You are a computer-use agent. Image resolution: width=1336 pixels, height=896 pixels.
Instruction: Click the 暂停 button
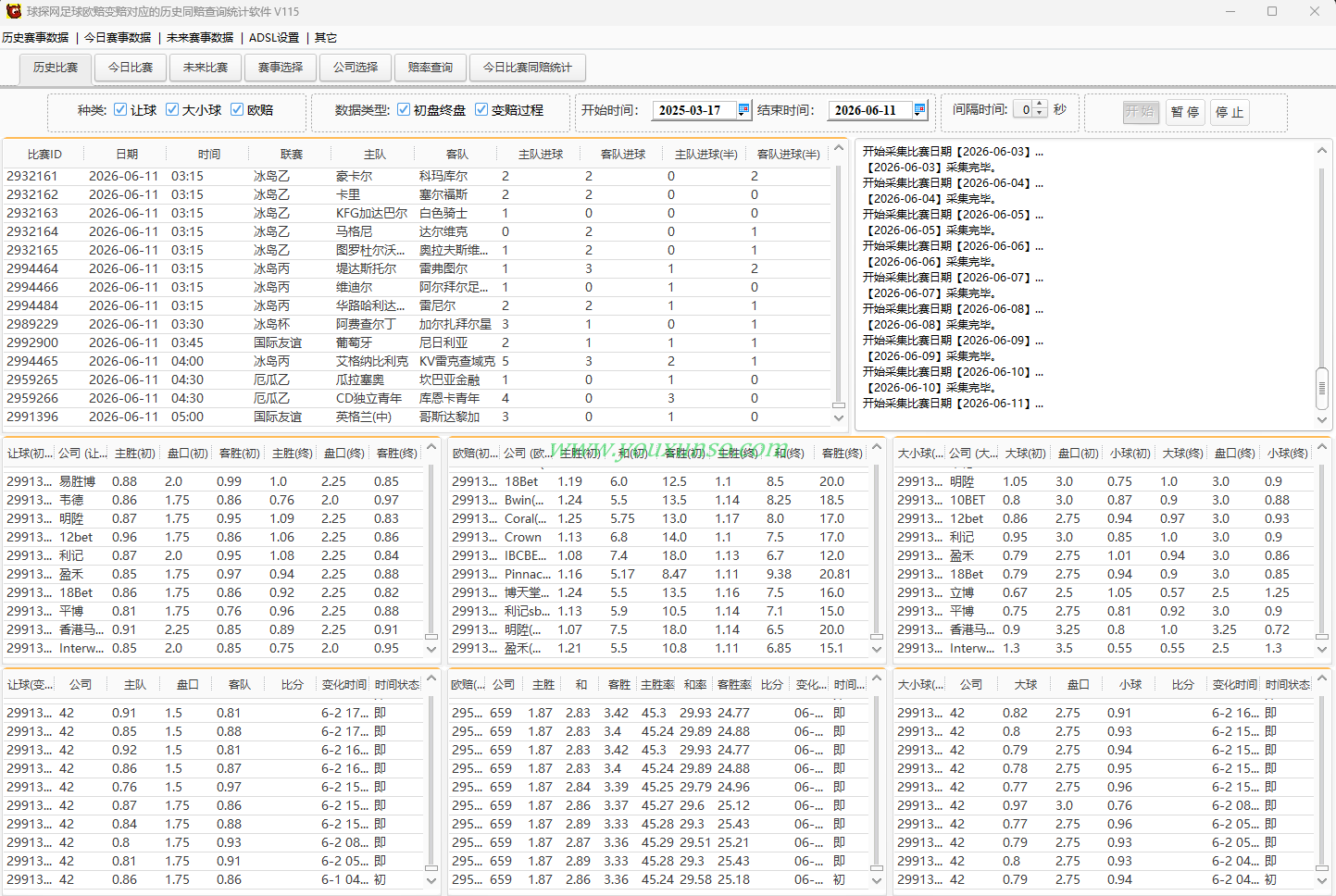point(1185,112)
